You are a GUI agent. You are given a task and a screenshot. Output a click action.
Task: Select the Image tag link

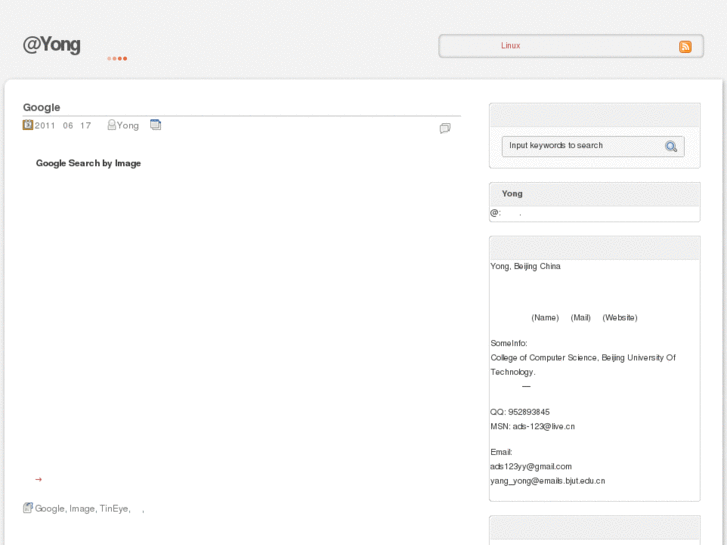tap(82, 509)
